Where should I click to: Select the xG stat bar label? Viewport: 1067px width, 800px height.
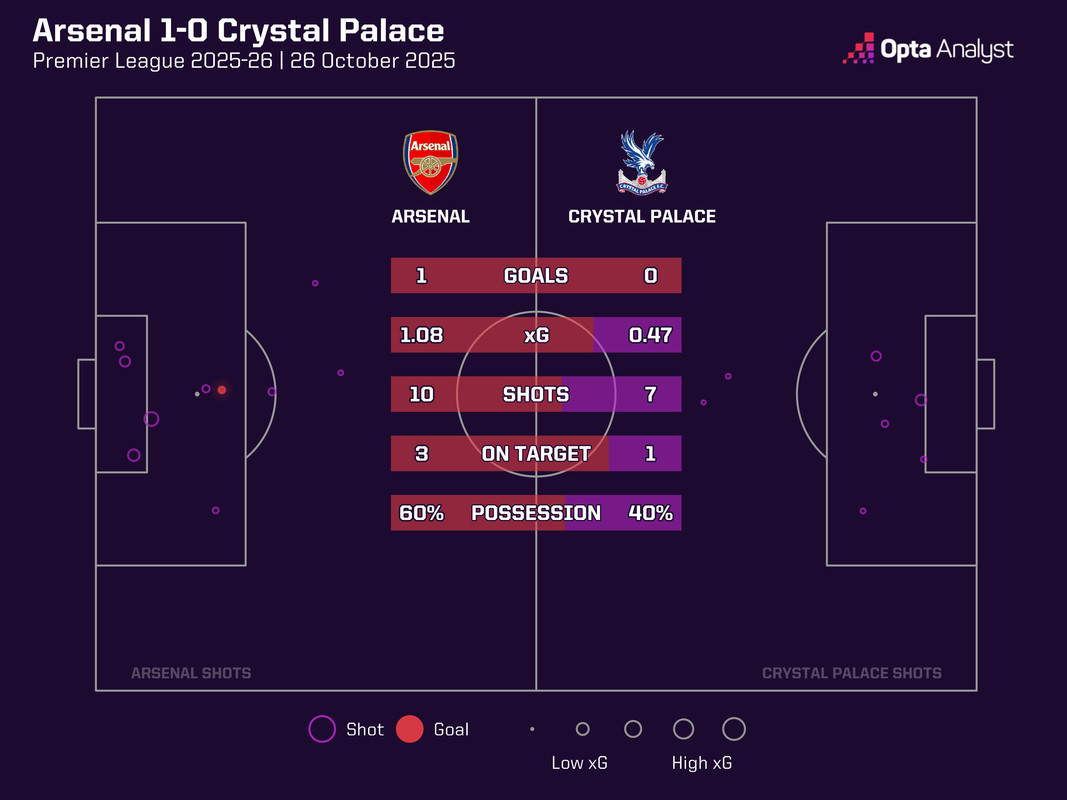click(536, 335)
